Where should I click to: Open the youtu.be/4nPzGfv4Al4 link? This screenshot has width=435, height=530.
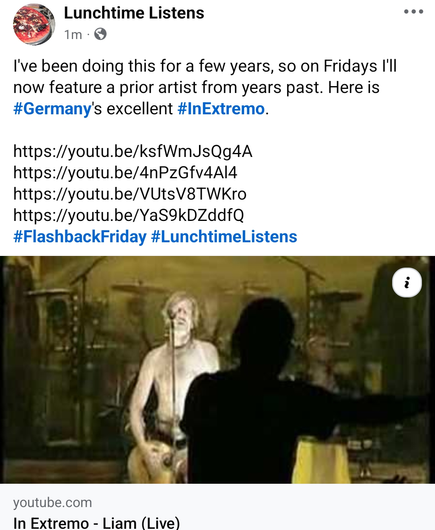click(x=125, y=173)
